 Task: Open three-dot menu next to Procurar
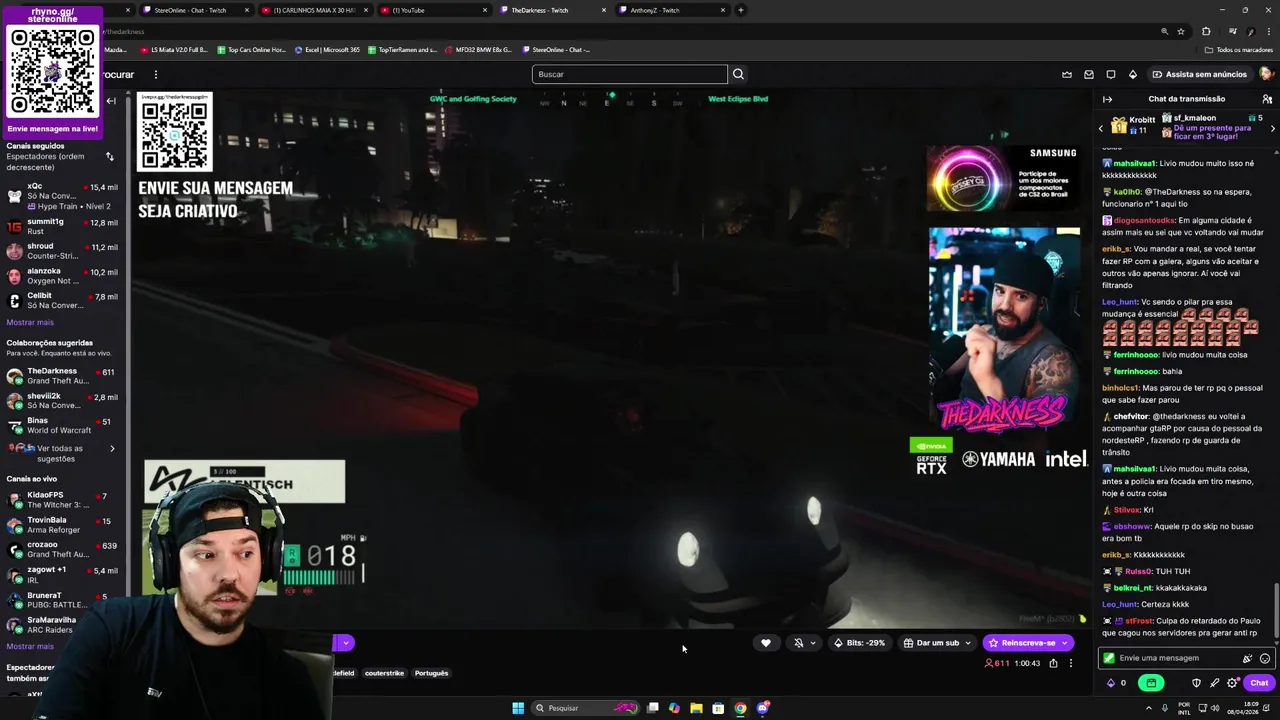coord(155,74)
